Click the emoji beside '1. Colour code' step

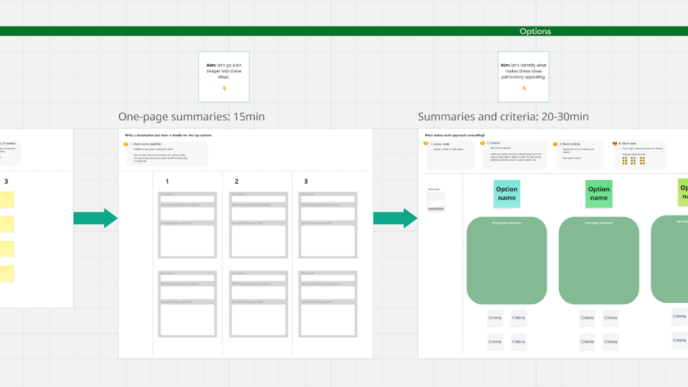point(426,143)
